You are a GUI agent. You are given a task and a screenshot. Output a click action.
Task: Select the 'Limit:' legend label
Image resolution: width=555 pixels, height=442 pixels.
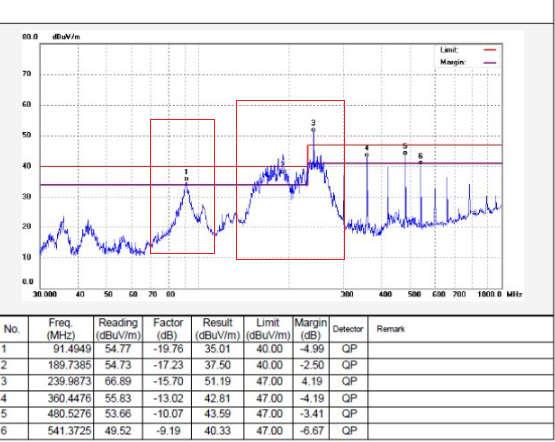click(x=449, y=50)
